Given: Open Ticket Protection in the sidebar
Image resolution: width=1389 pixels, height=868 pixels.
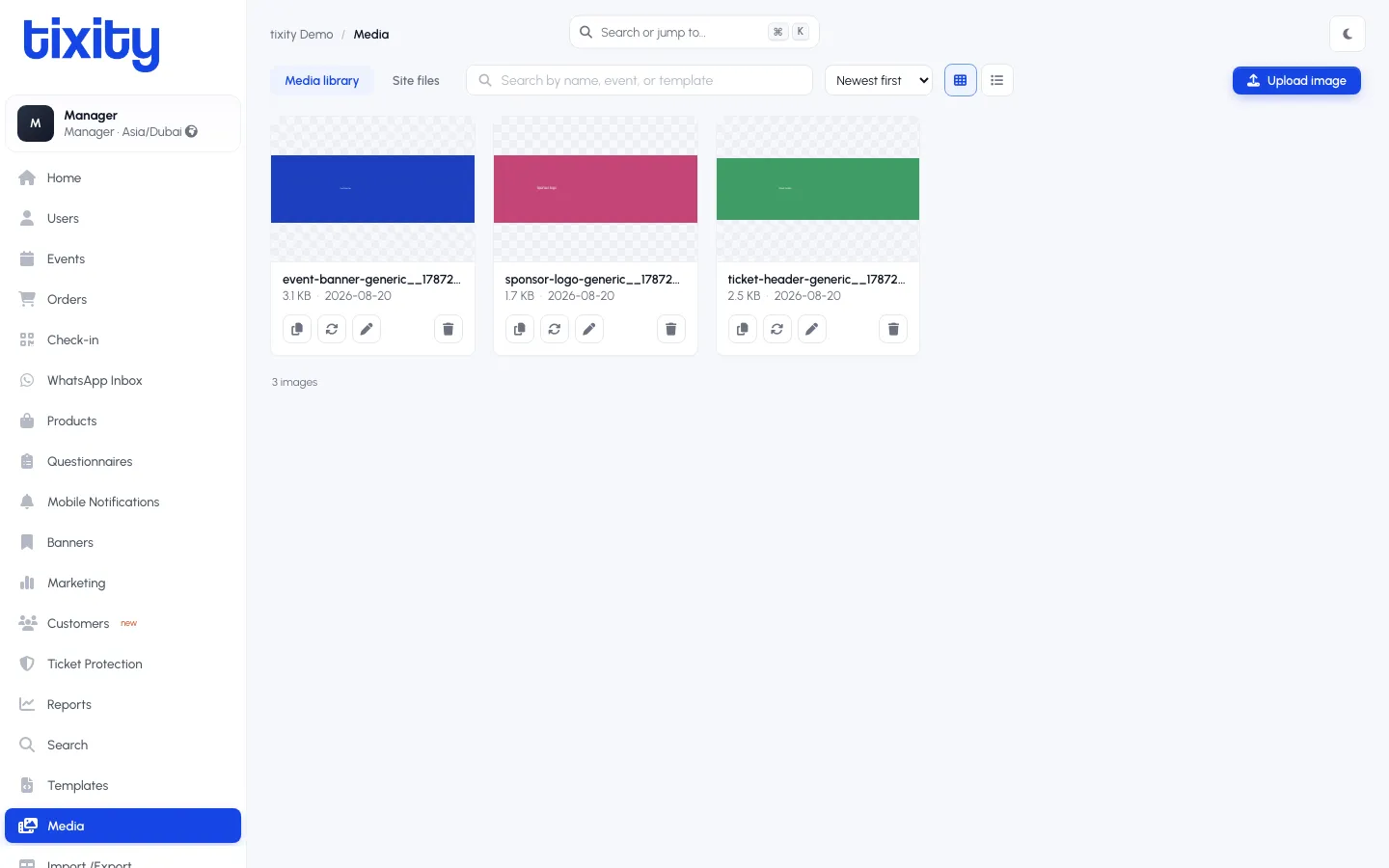Looking at the screenshot, I should point(123,664).
